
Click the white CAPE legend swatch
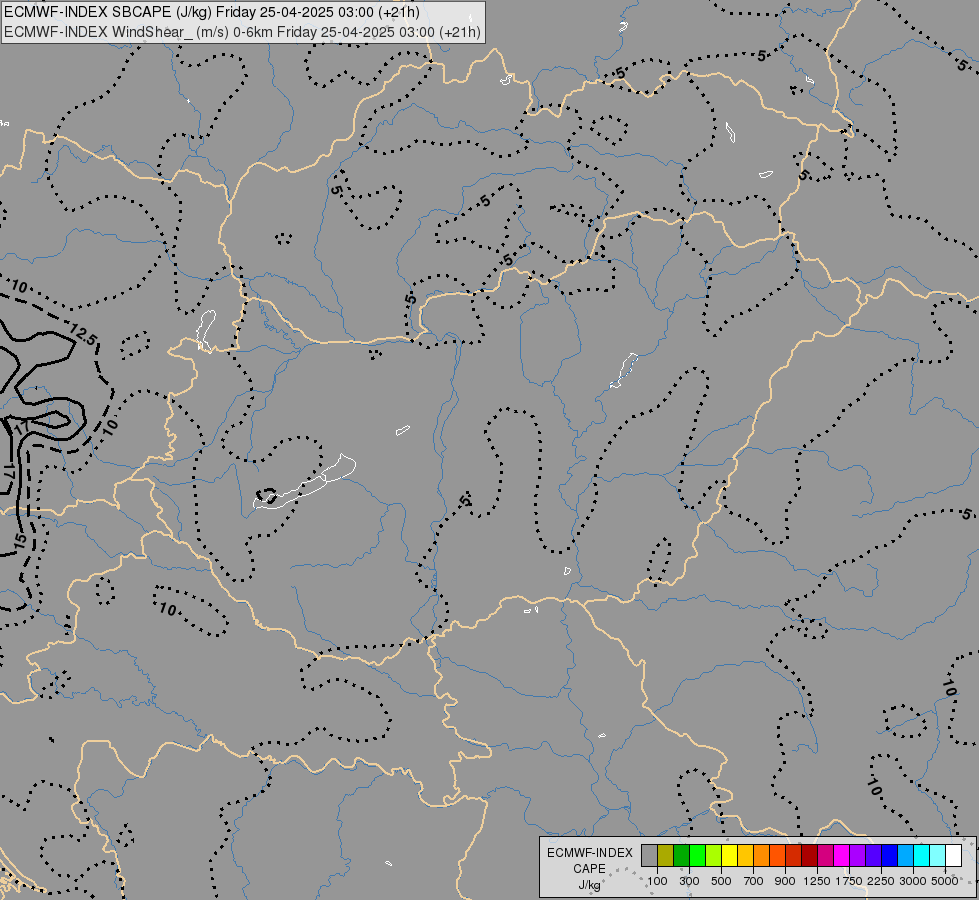[x=953, y=855]
